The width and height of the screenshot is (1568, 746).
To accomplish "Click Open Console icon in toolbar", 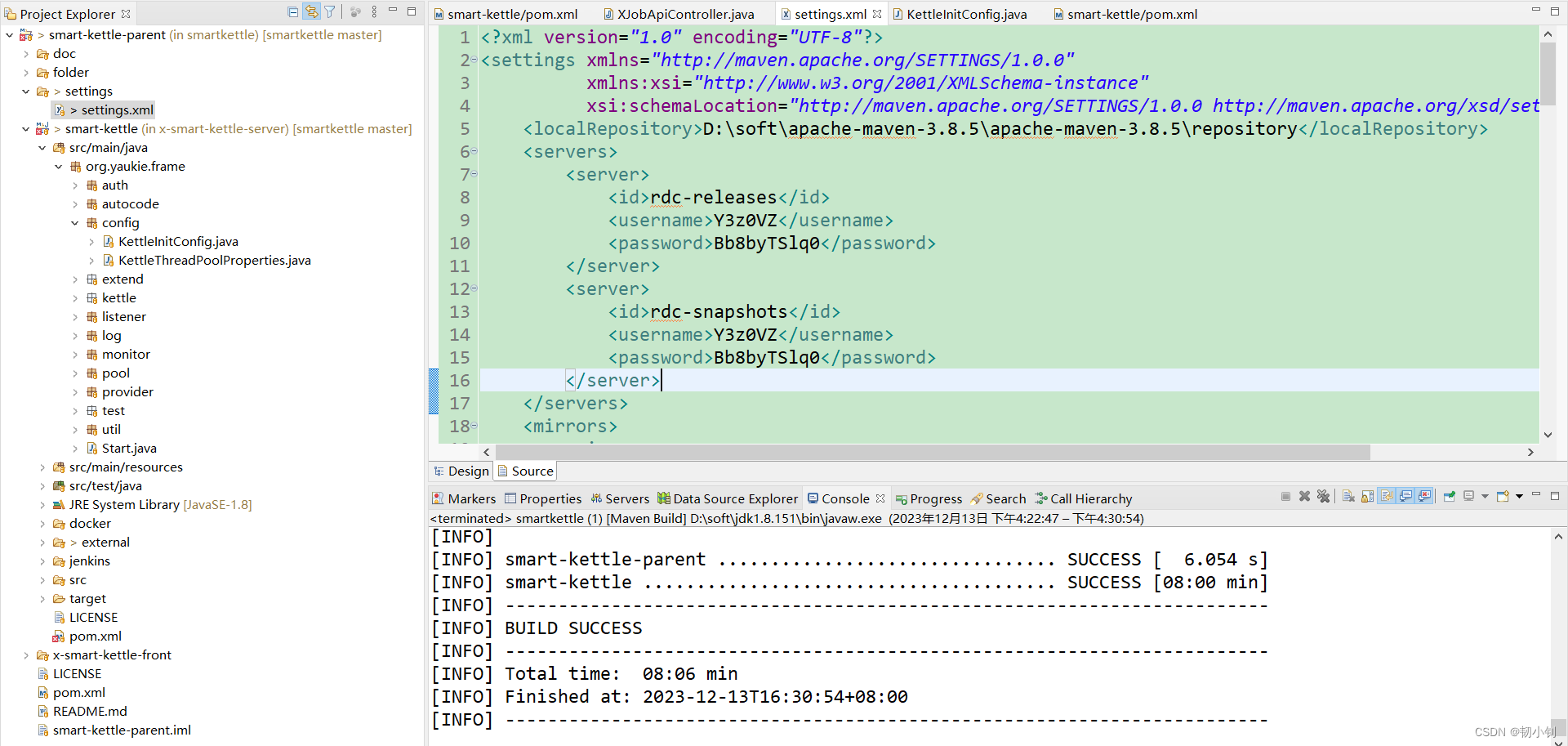I will pos(1503,497).
